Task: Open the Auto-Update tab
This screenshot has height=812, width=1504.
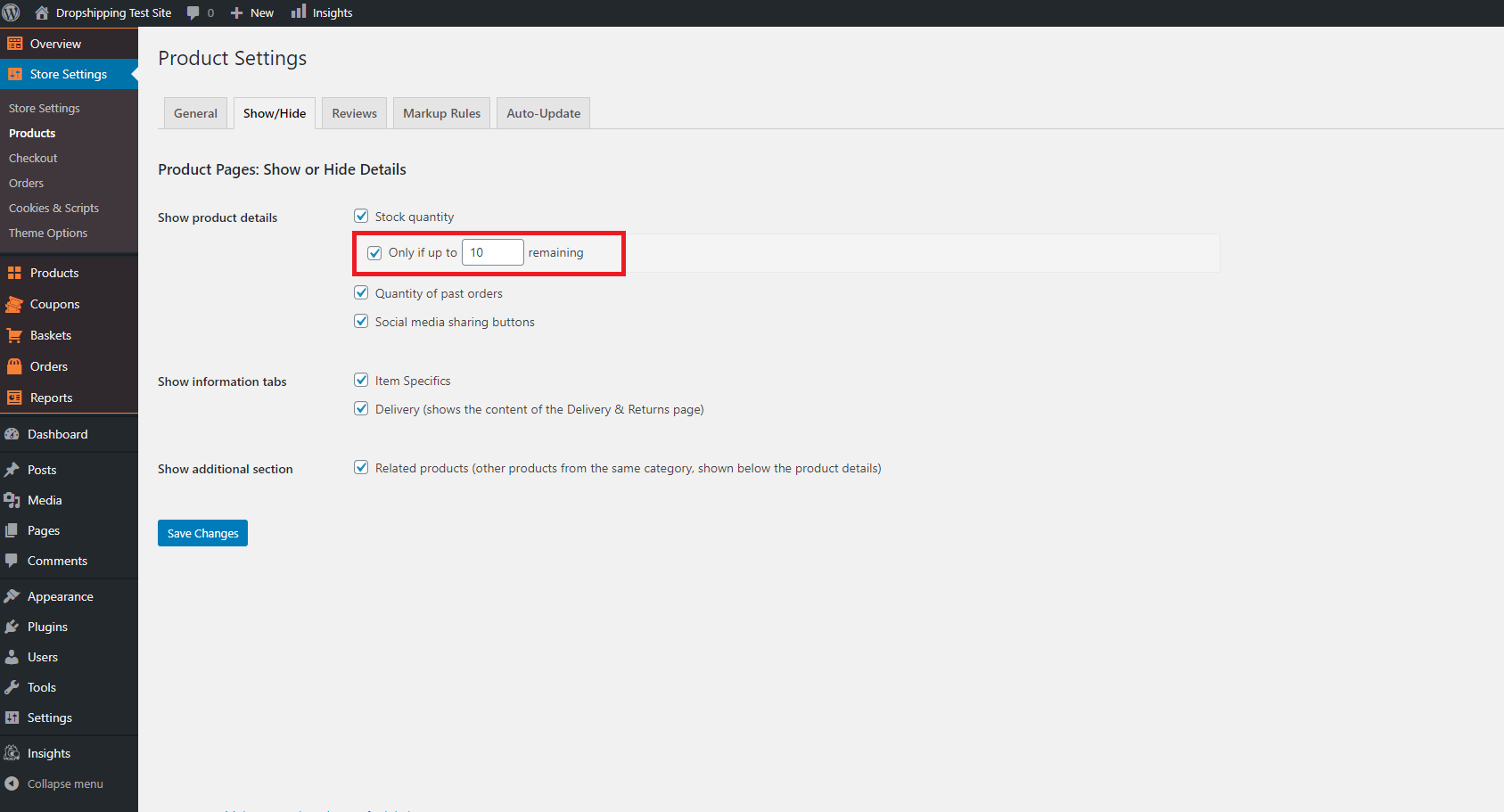Action: click(544, 113)
